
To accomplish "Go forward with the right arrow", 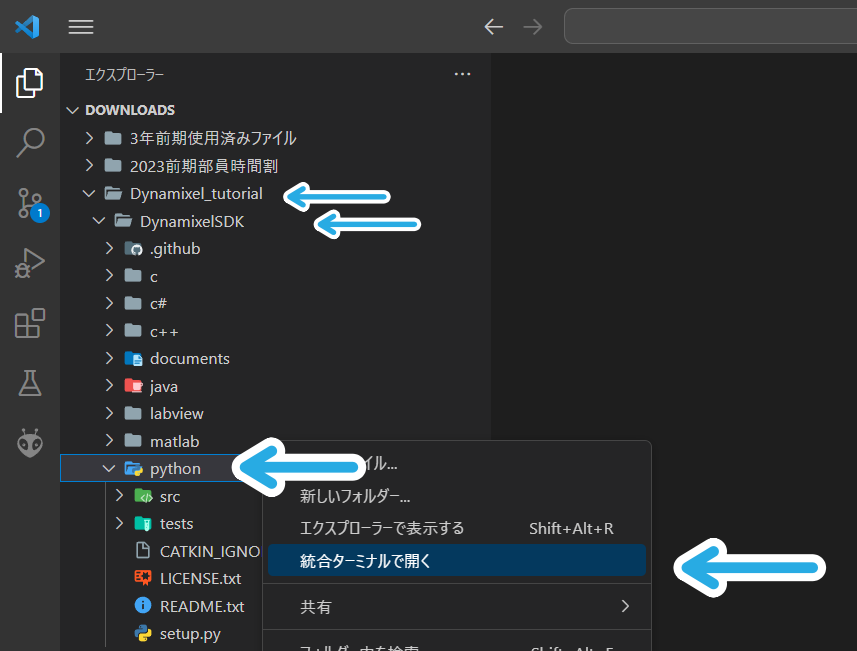I will [532, 26].
